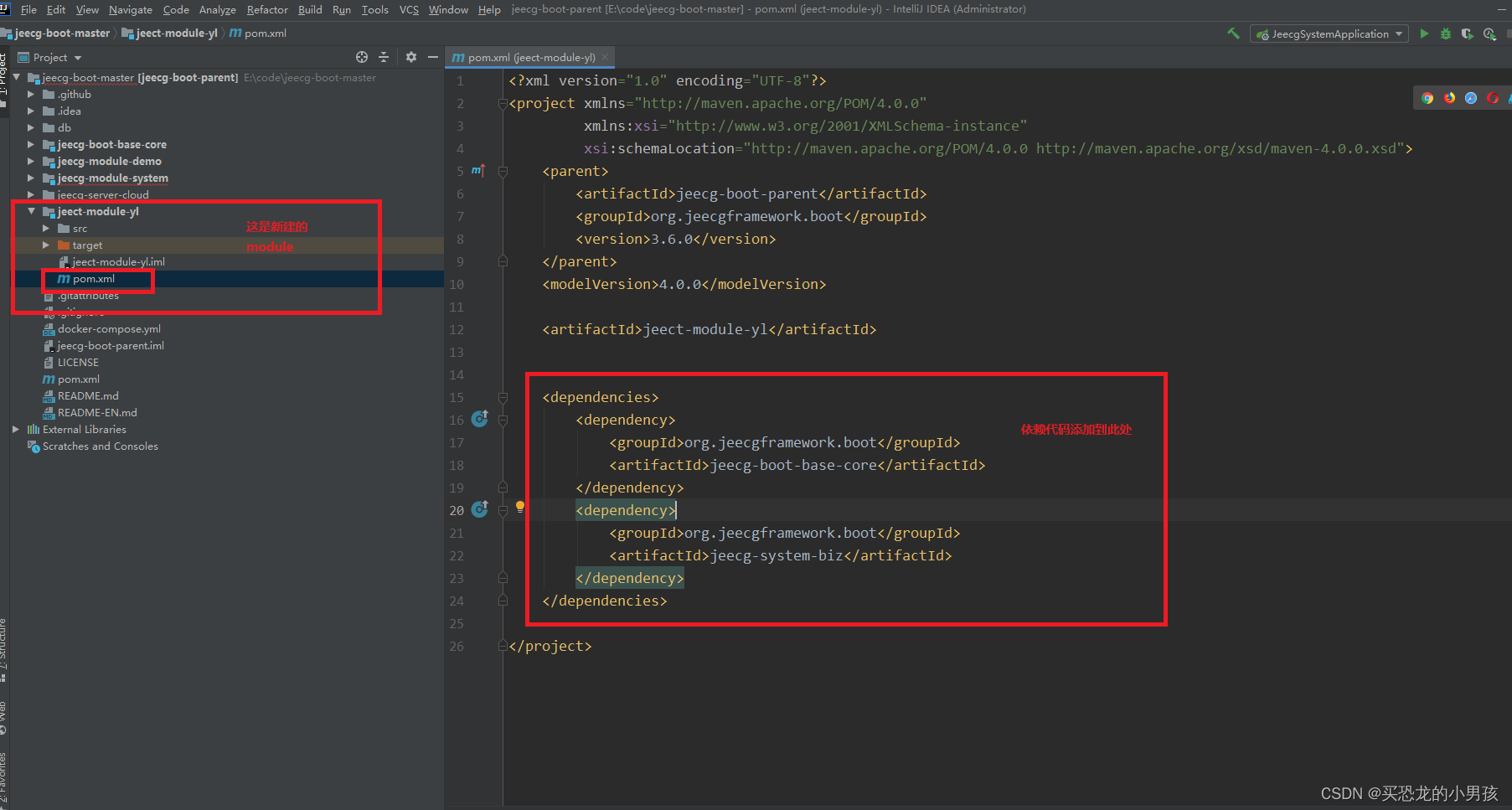Screen dimensions: 1512x810
Task: Open pom.xml preview in Firefox browser icon
Action: (1449, 98)
